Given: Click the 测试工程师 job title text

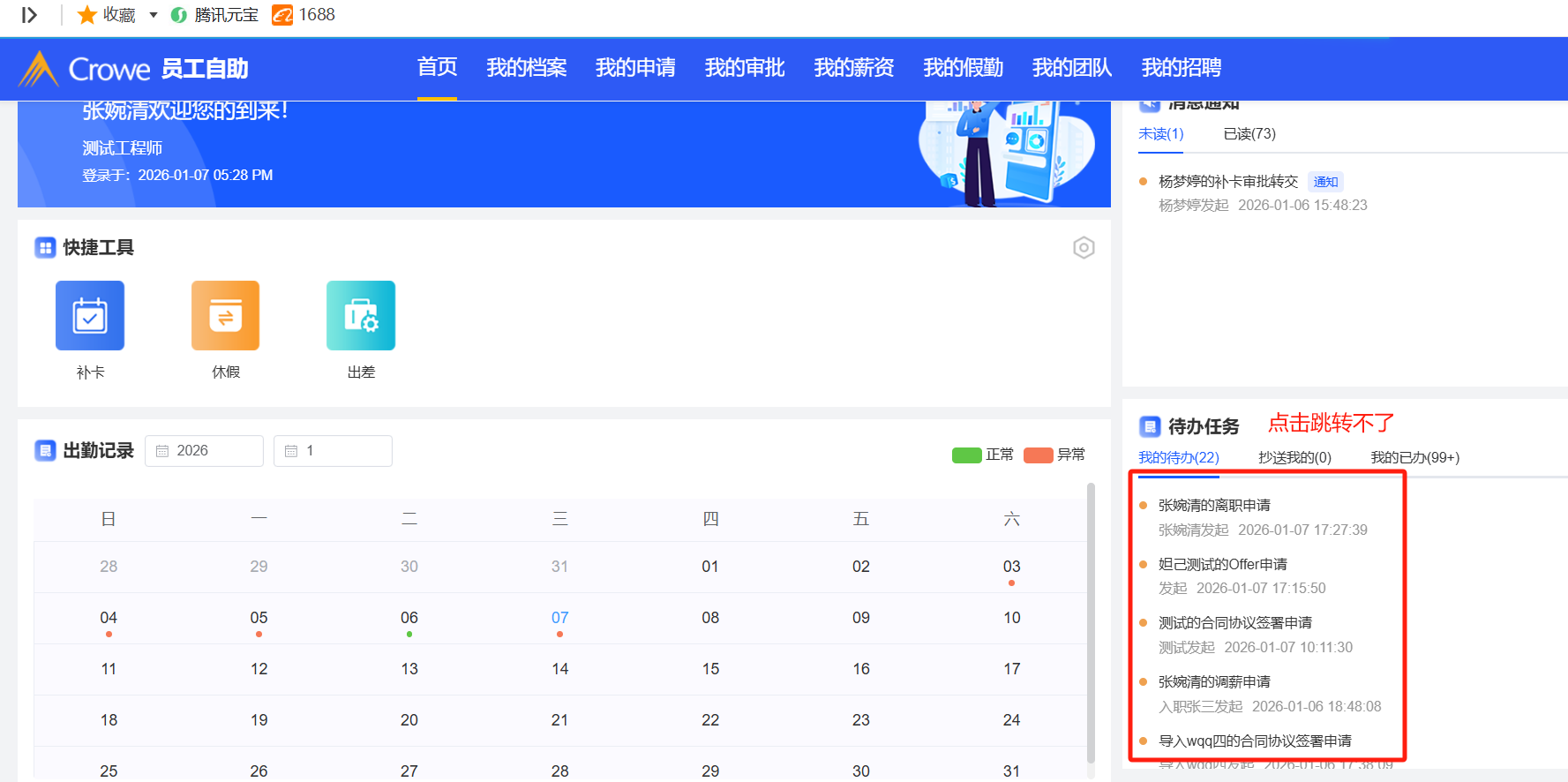Looking at the screenshot, I should 122,148.
